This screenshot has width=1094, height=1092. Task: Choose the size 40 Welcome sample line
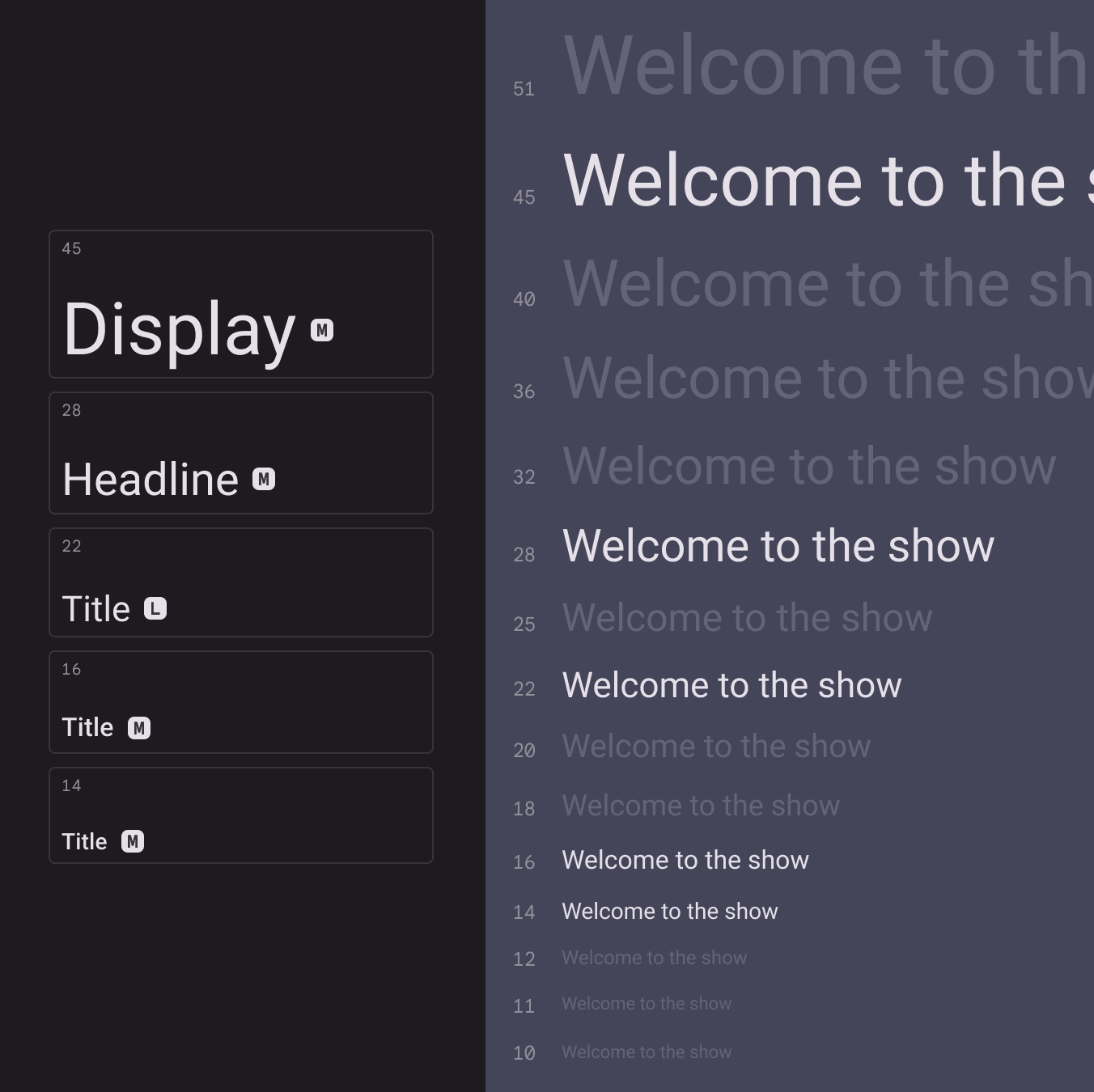[825, 284]
